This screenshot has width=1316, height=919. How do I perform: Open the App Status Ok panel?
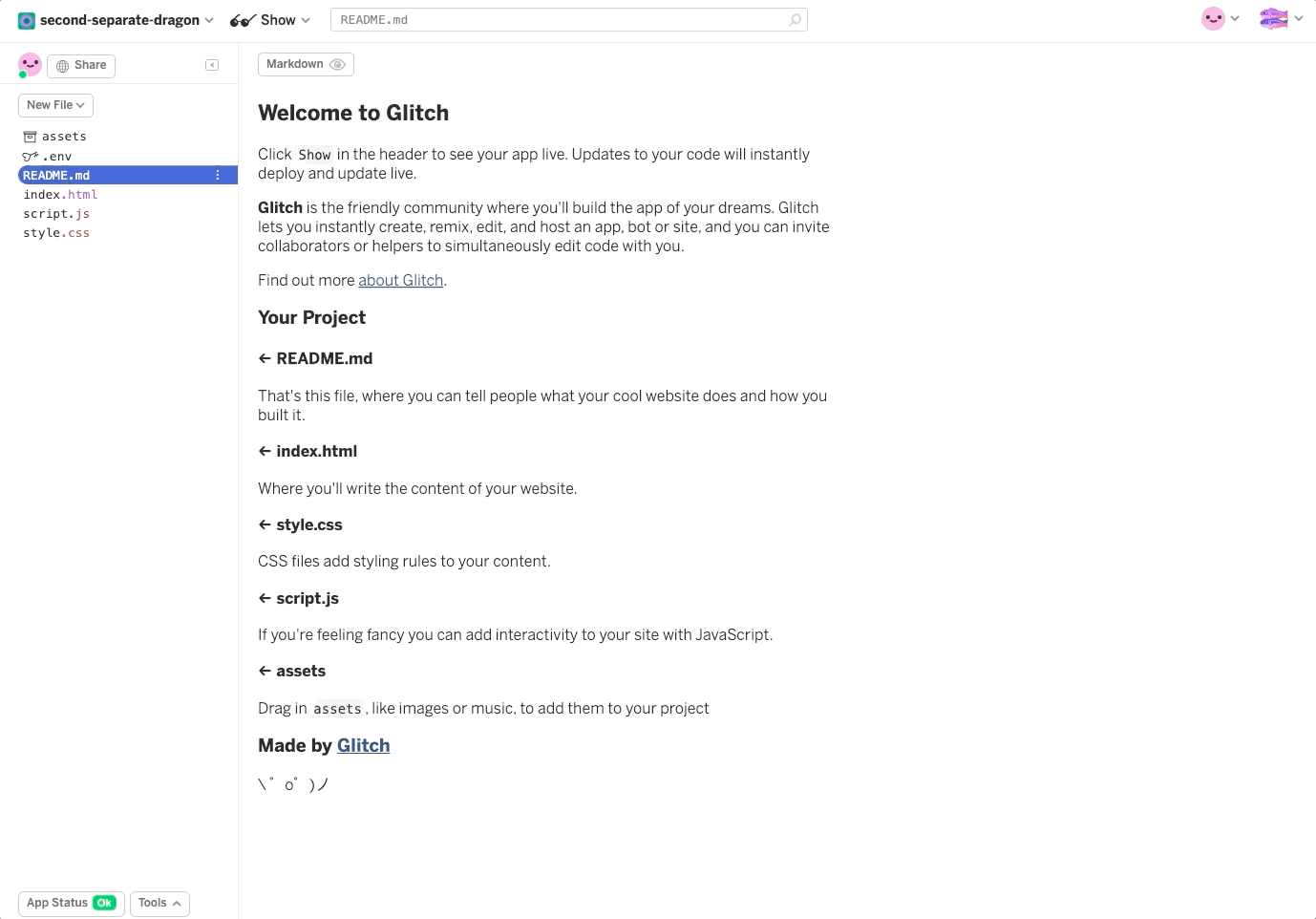pos(71,903)
